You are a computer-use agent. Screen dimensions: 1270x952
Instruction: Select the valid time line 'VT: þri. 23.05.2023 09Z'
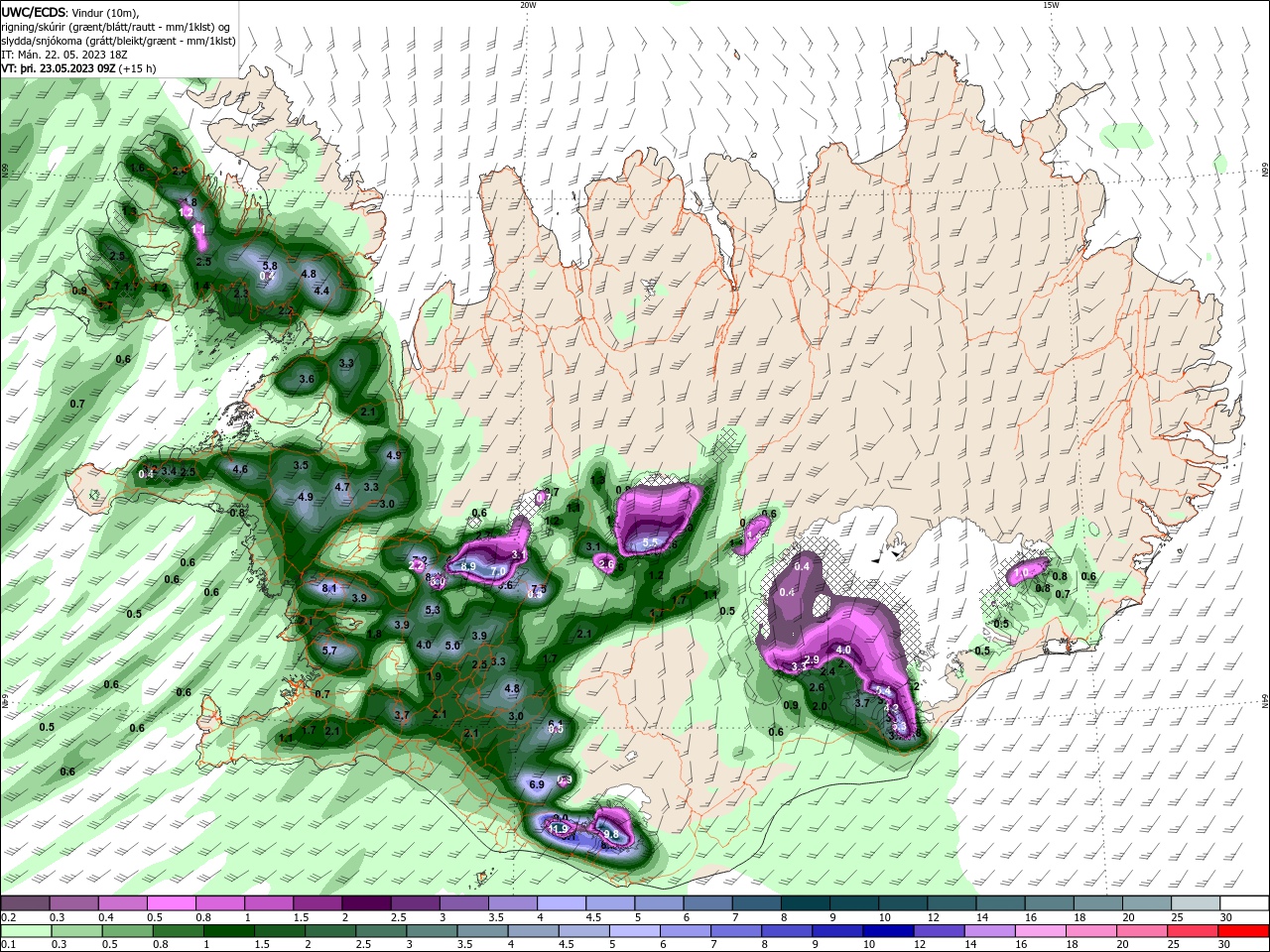coord(60,68)
